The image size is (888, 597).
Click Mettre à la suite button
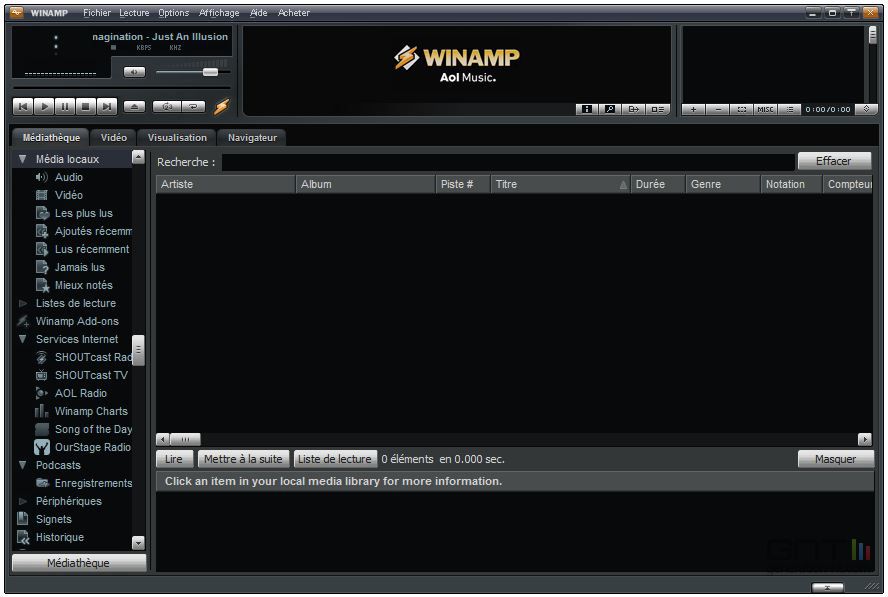(243, 459)
